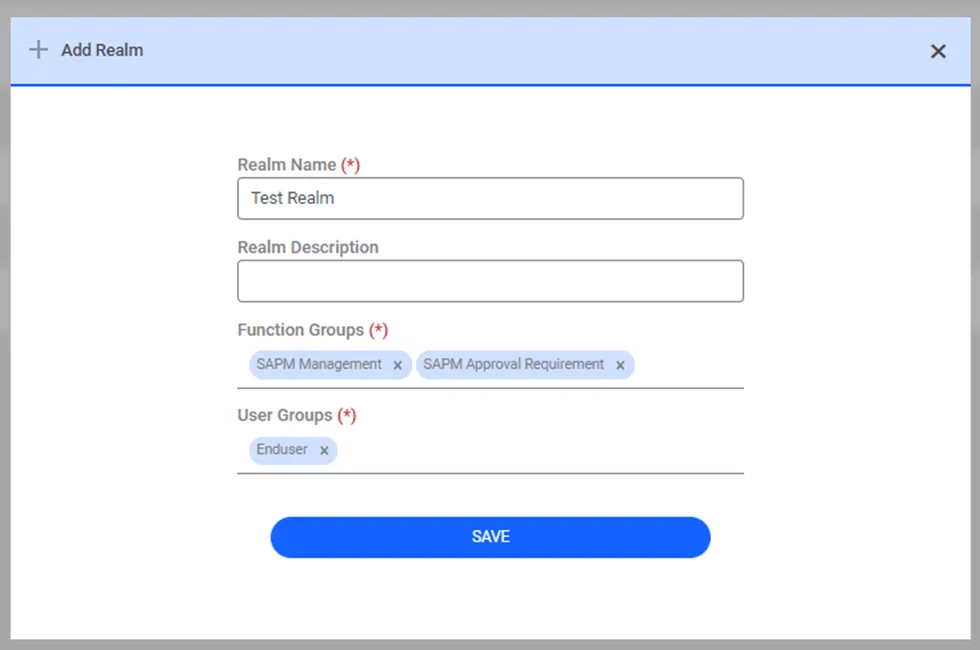Viewport: 980px width, 650px height.
Task: Close the Add Realm dialog
Action: pos(938,51)
